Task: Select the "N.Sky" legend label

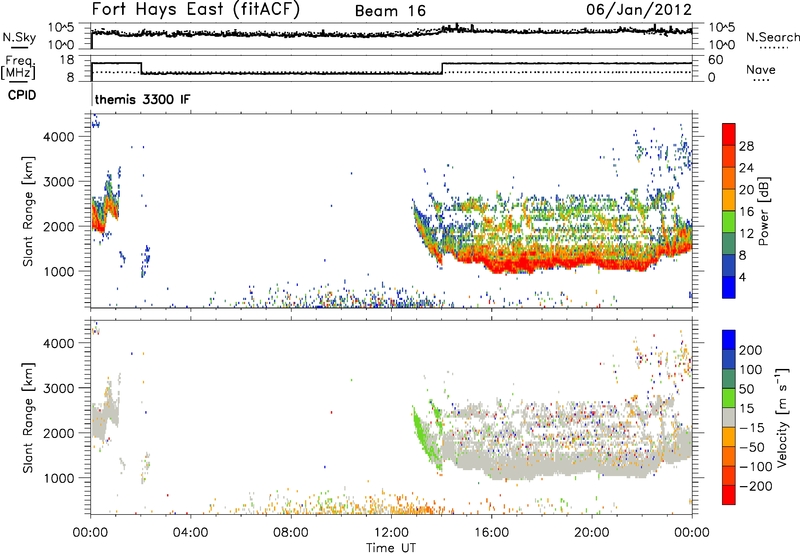Action: click(19, 37)
